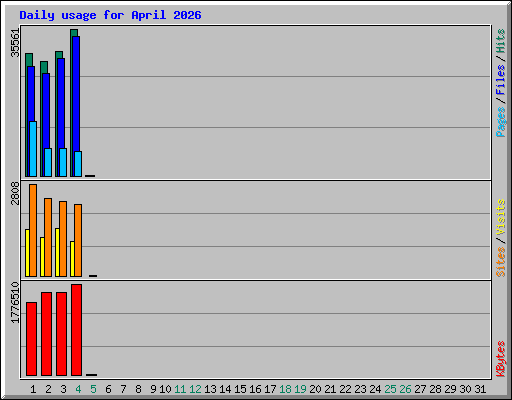Click the day 2 dark blue files bar

point(46,110)
